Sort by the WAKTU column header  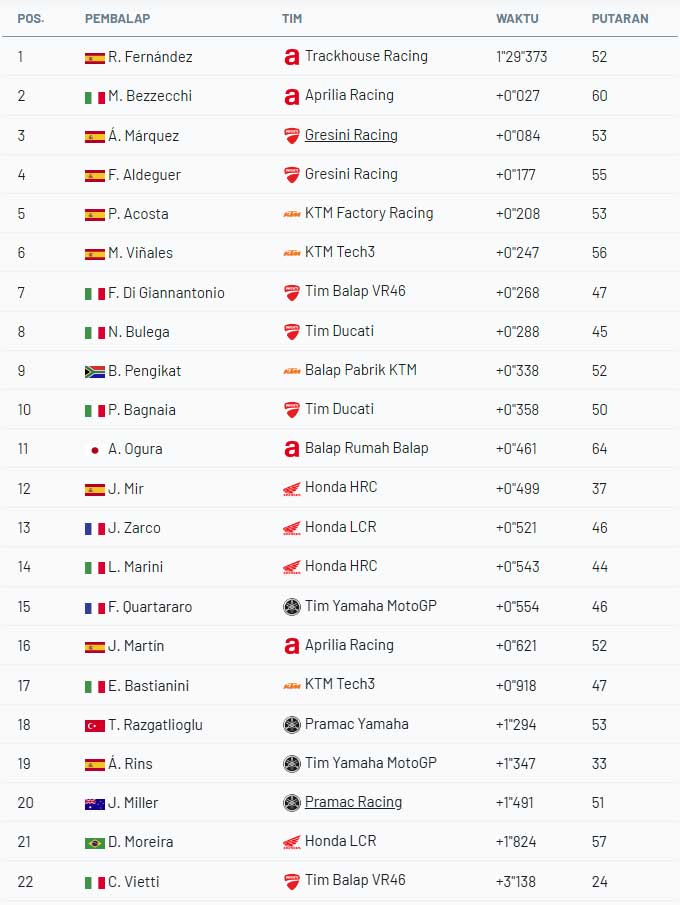[517, 19]
